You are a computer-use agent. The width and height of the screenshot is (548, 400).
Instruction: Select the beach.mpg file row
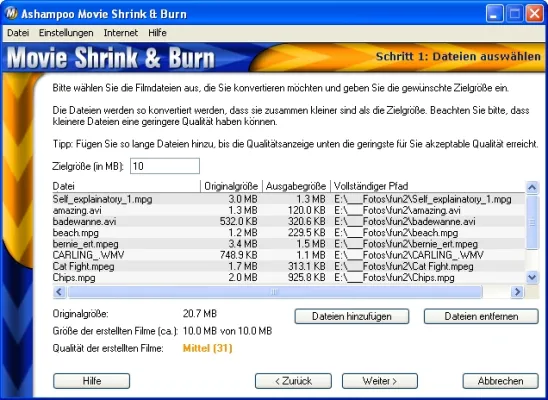click(x=289, y=233)
